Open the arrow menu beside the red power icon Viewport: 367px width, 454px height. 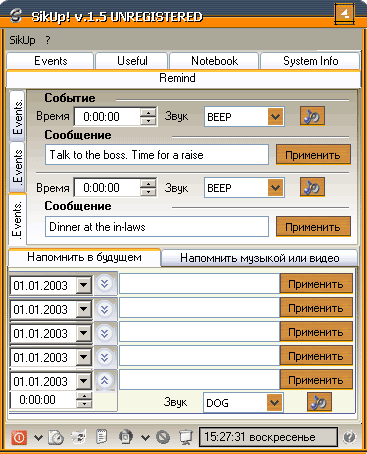pos(39,437)
